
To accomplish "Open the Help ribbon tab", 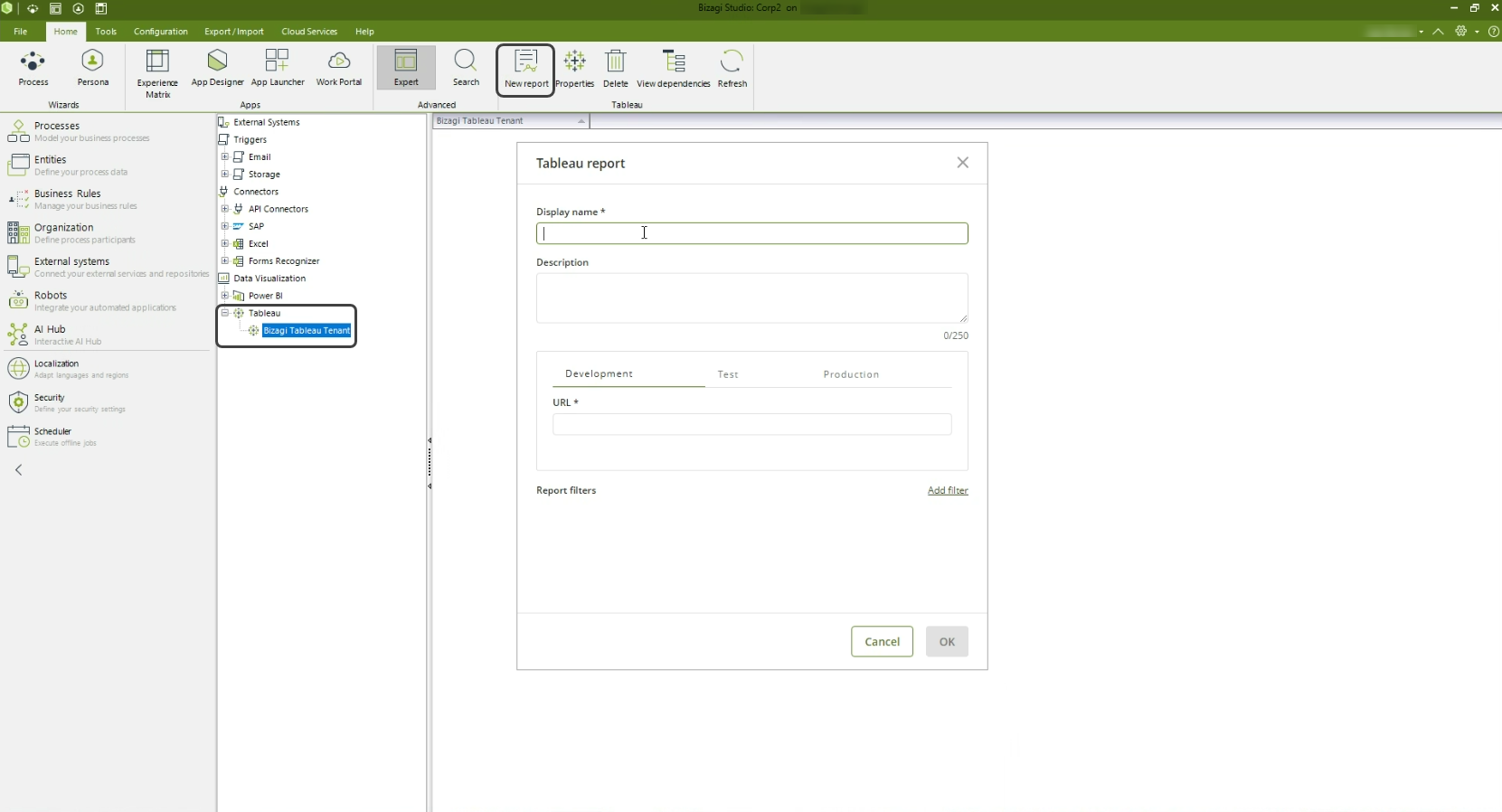I will click(364, 32).
